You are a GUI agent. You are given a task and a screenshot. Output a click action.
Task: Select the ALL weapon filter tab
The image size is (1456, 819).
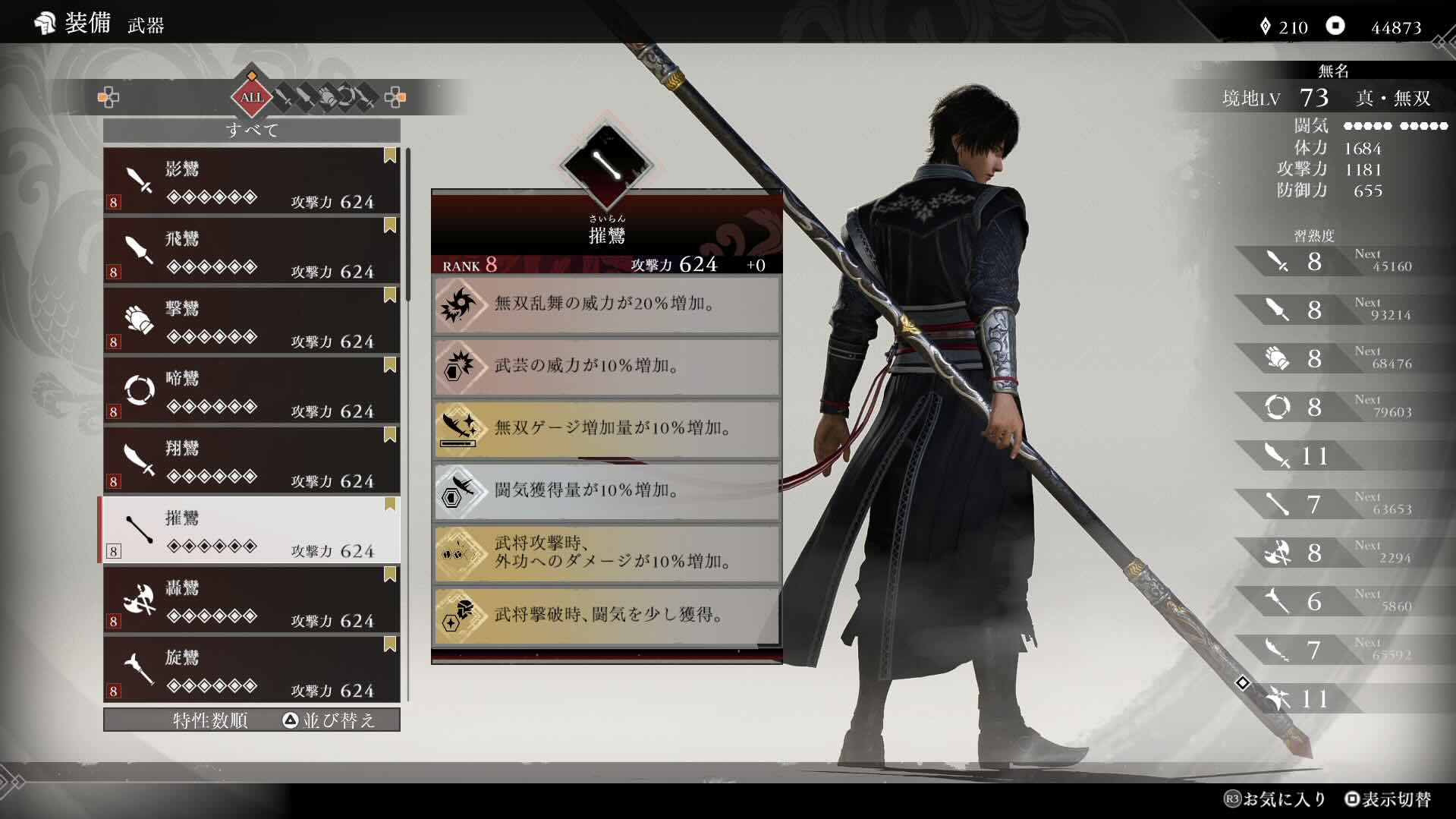pos(251,97)
